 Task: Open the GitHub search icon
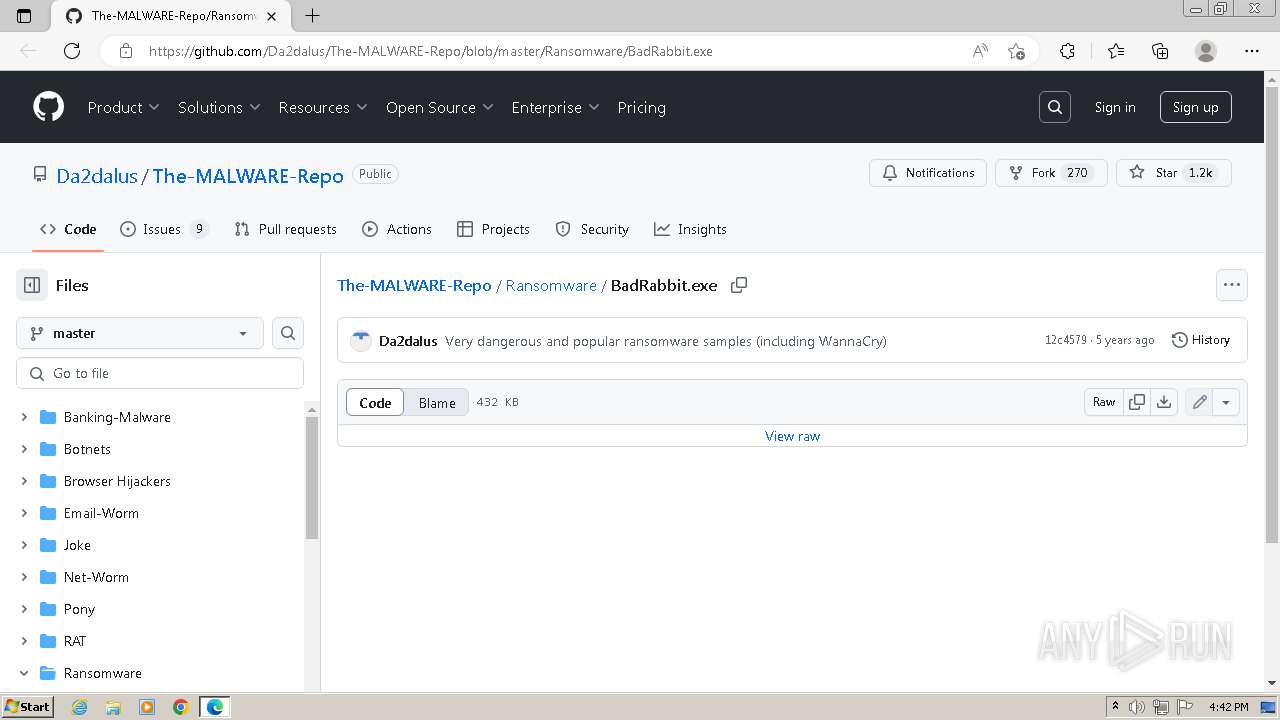tap(1055, 107)
